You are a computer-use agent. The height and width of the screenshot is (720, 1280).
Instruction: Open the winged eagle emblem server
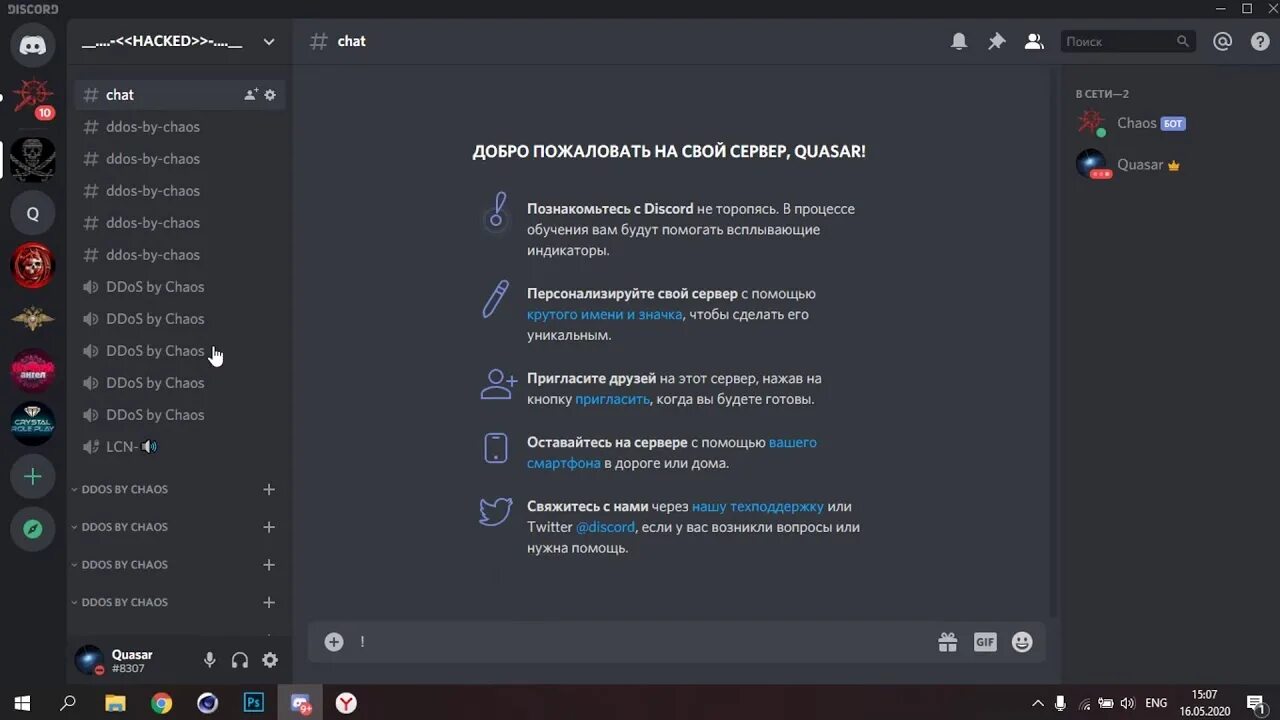pyautogui.click(x=33, y=319)
